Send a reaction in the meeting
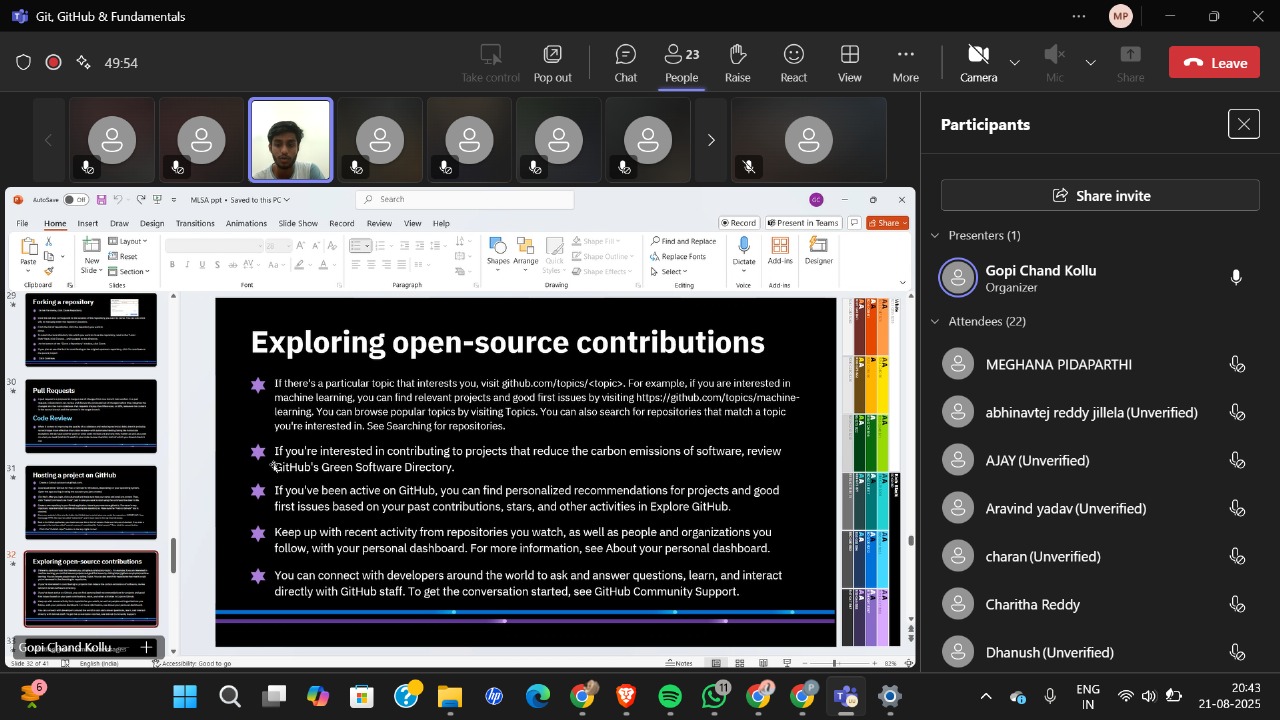The width and height of the screenshot is (1280, 720). click(x=793, y=61)
